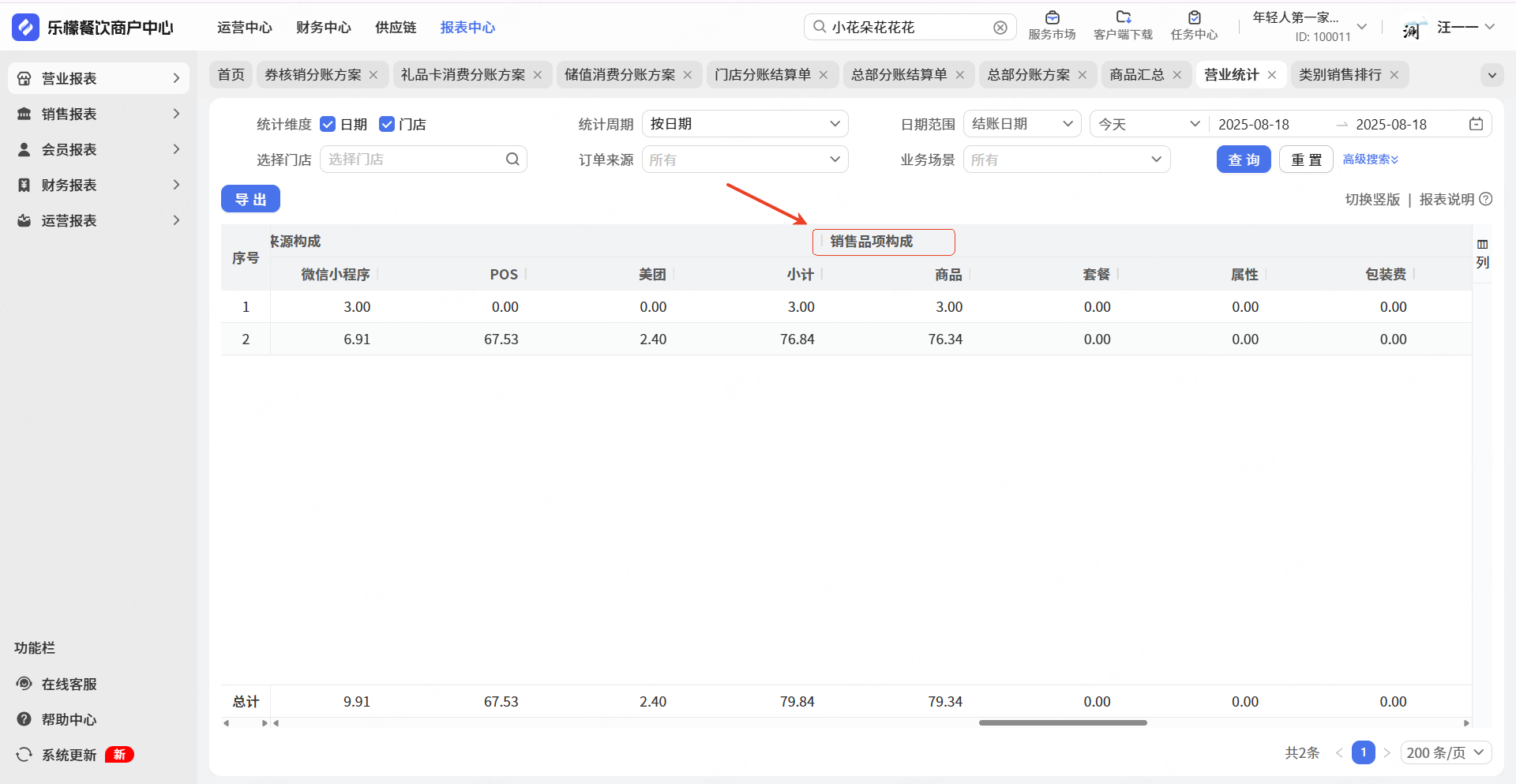Screen dimensions: 1516x784
Task: Click the 财务报表 sidebar icon
Action: 24,185
